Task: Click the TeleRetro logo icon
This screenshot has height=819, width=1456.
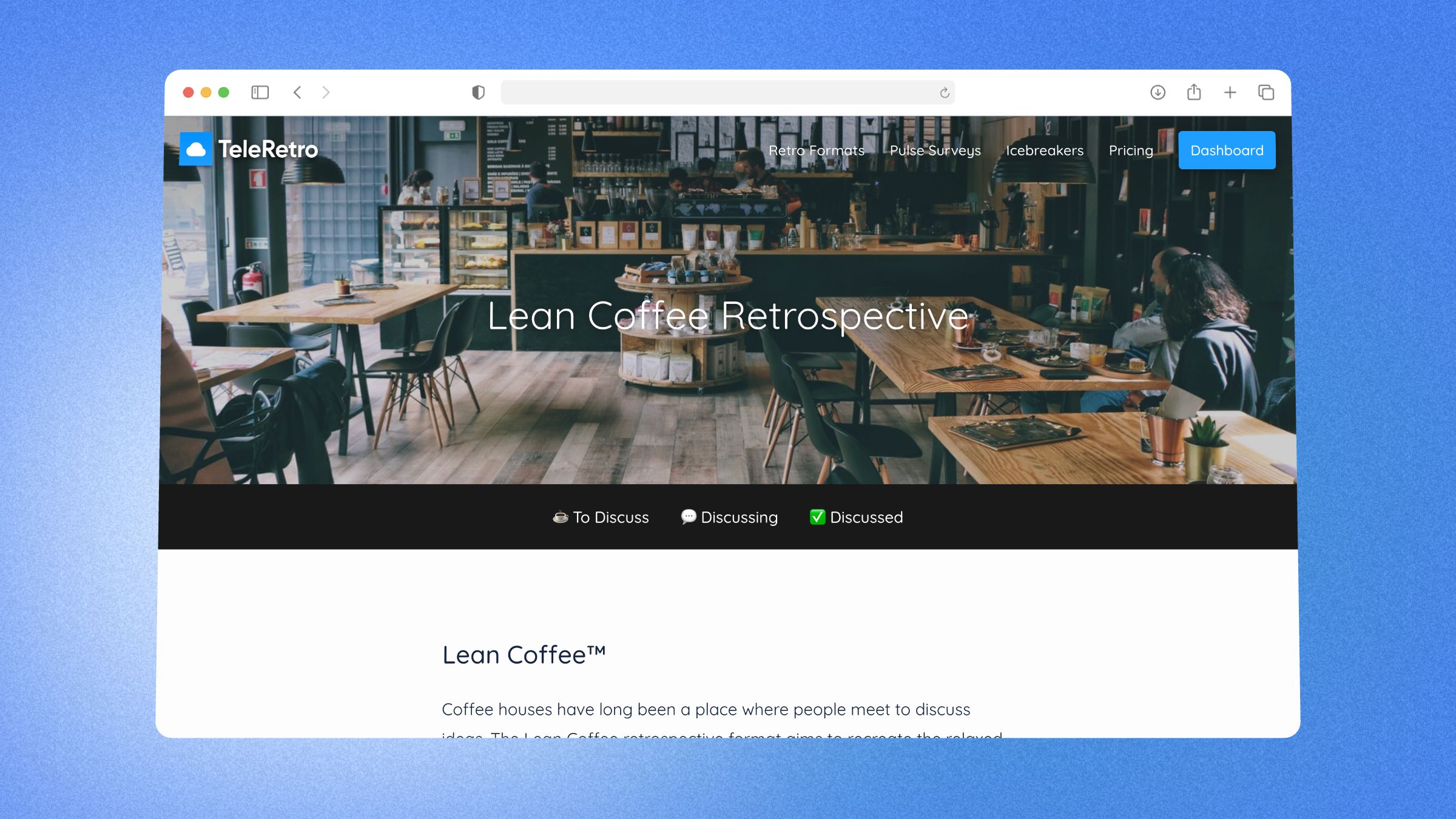Action: click(196, 149)
